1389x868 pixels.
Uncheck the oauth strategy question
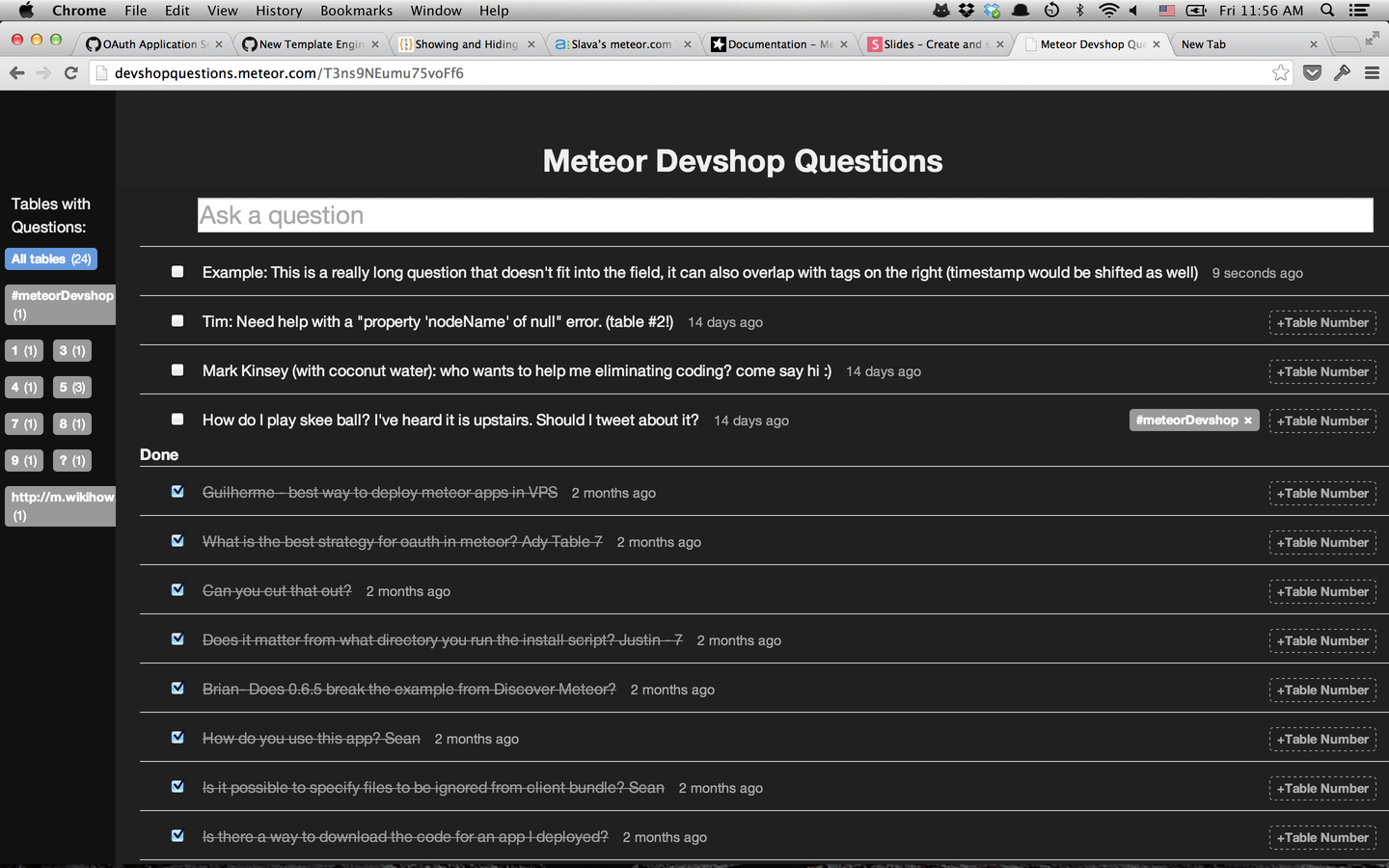pos(177,541)
